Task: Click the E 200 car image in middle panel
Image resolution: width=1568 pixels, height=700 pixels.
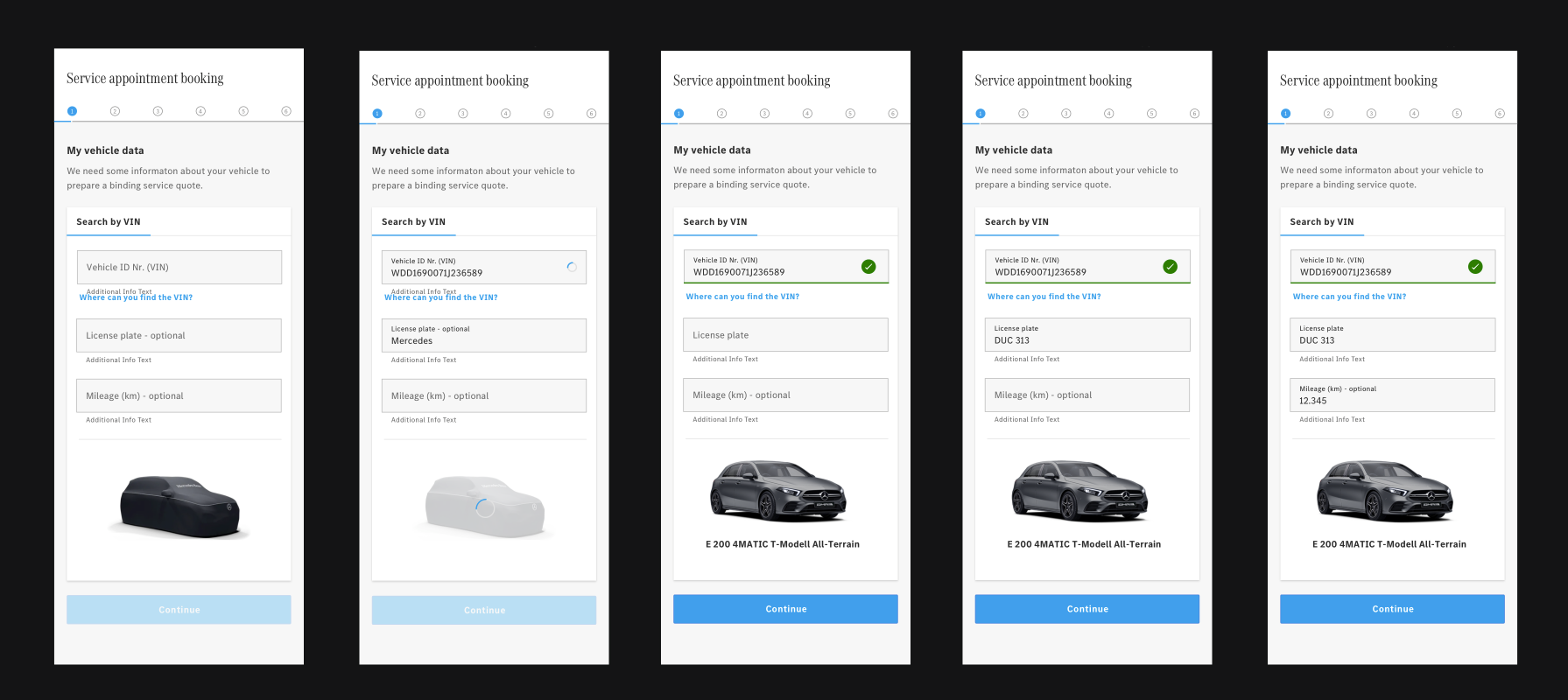Action: pos(778,491)
